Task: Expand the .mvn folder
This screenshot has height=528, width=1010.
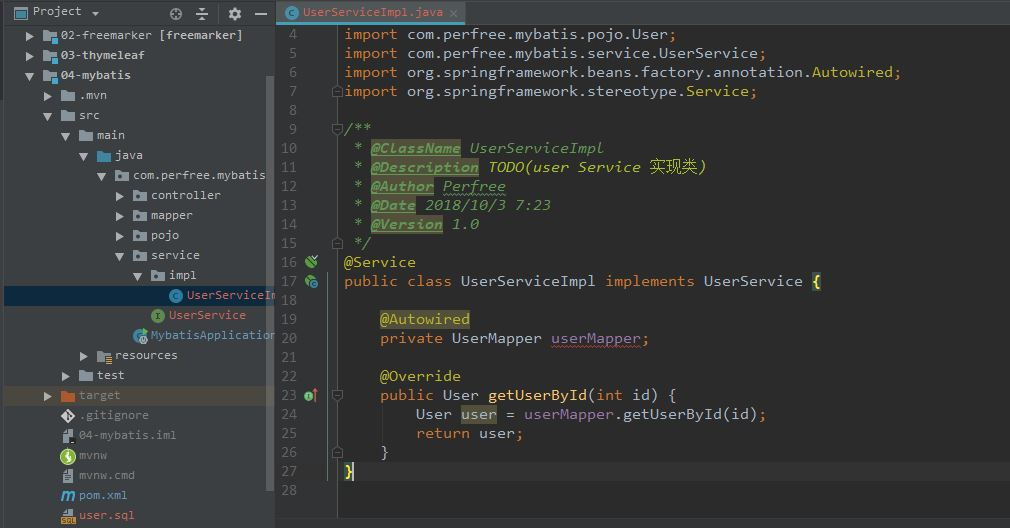Action: coord(47,96)
